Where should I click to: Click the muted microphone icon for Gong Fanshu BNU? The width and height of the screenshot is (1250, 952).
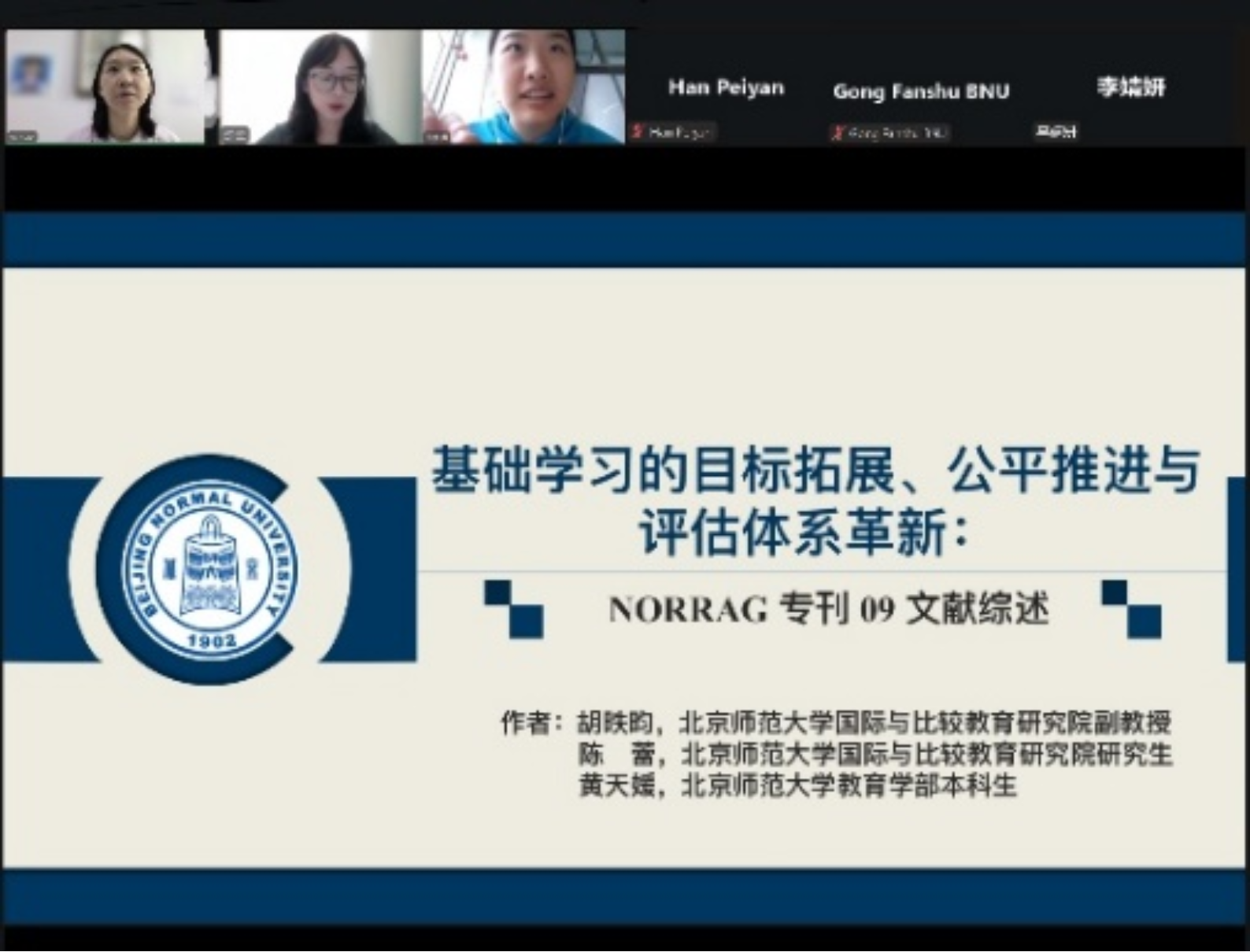click(837, 132)
